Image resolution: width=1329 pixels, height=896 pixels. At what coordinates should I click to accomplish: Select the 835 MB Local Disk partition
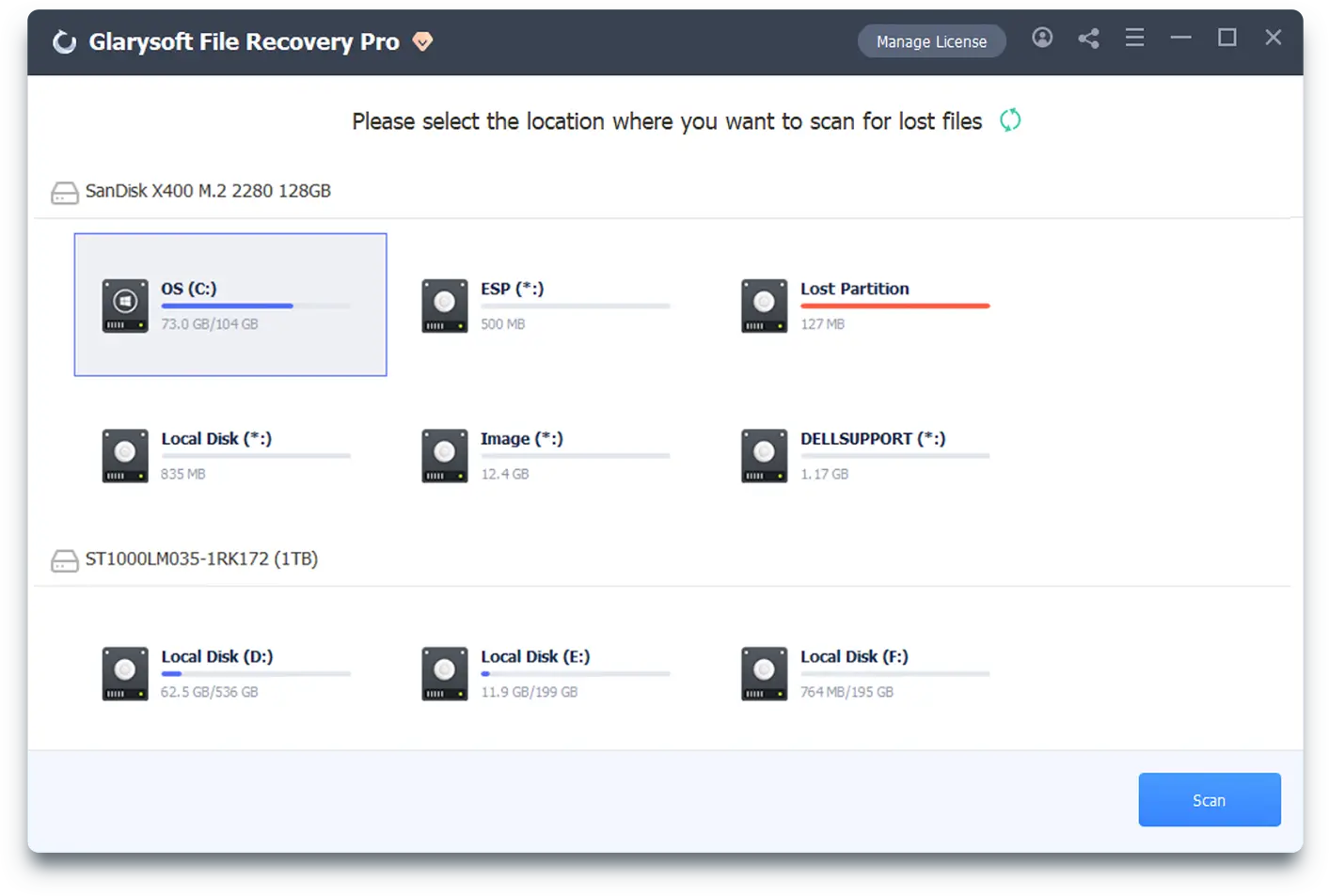[226, 455]
